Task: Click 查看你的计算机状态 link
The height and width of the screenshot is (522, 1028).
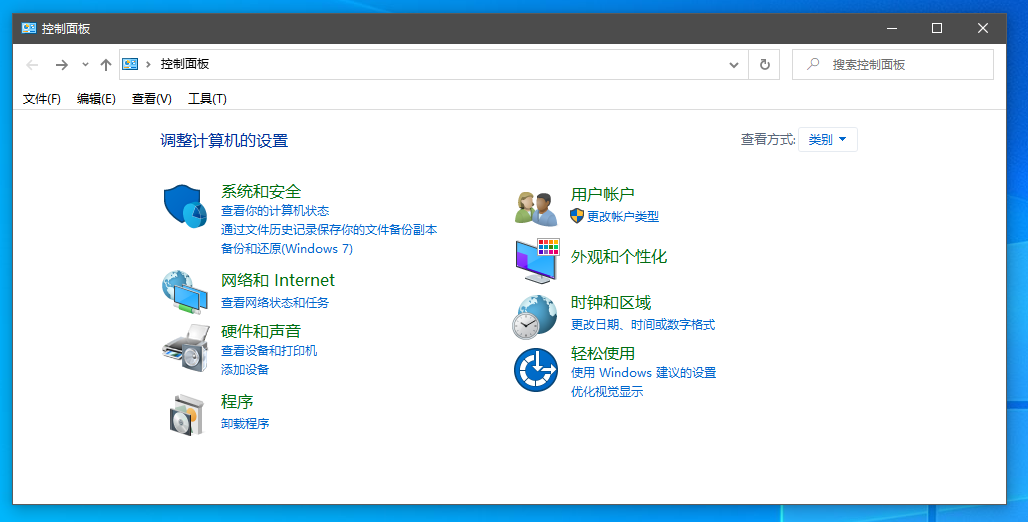Action: 275,211
